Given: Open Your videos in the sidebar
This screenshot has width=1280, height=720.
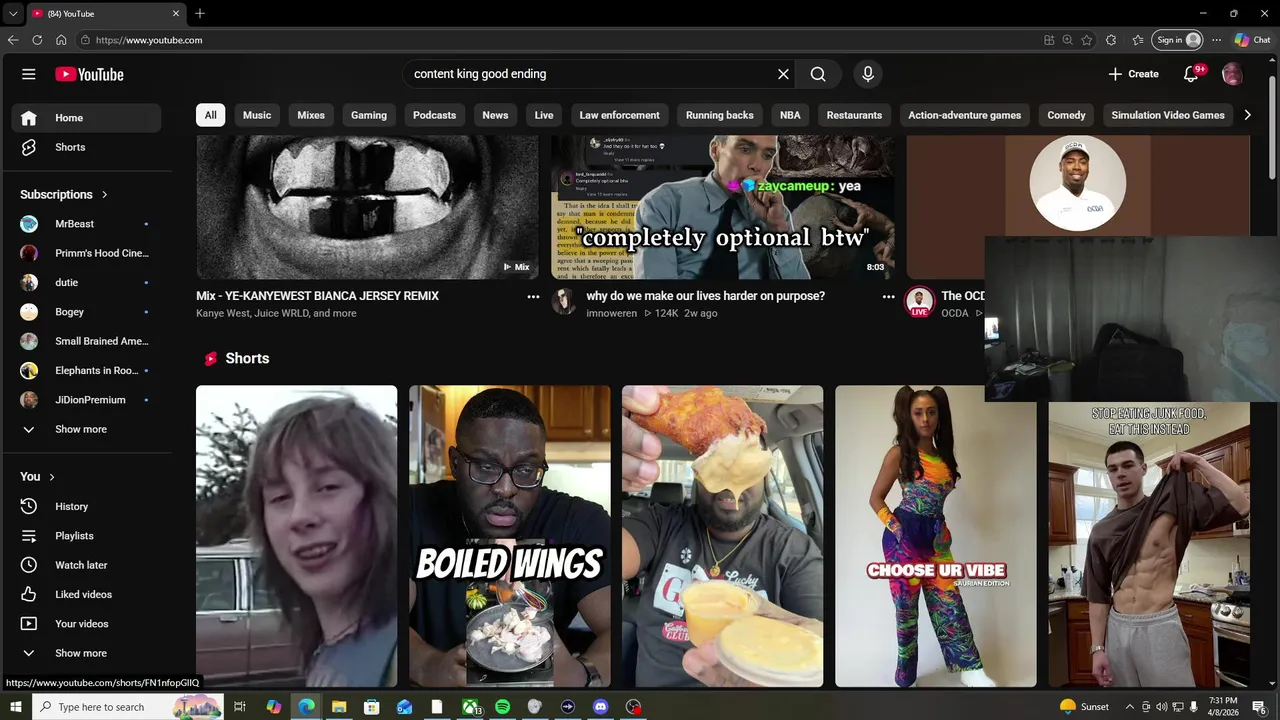Looking at the screenshot, I should [x=86, y=624].
